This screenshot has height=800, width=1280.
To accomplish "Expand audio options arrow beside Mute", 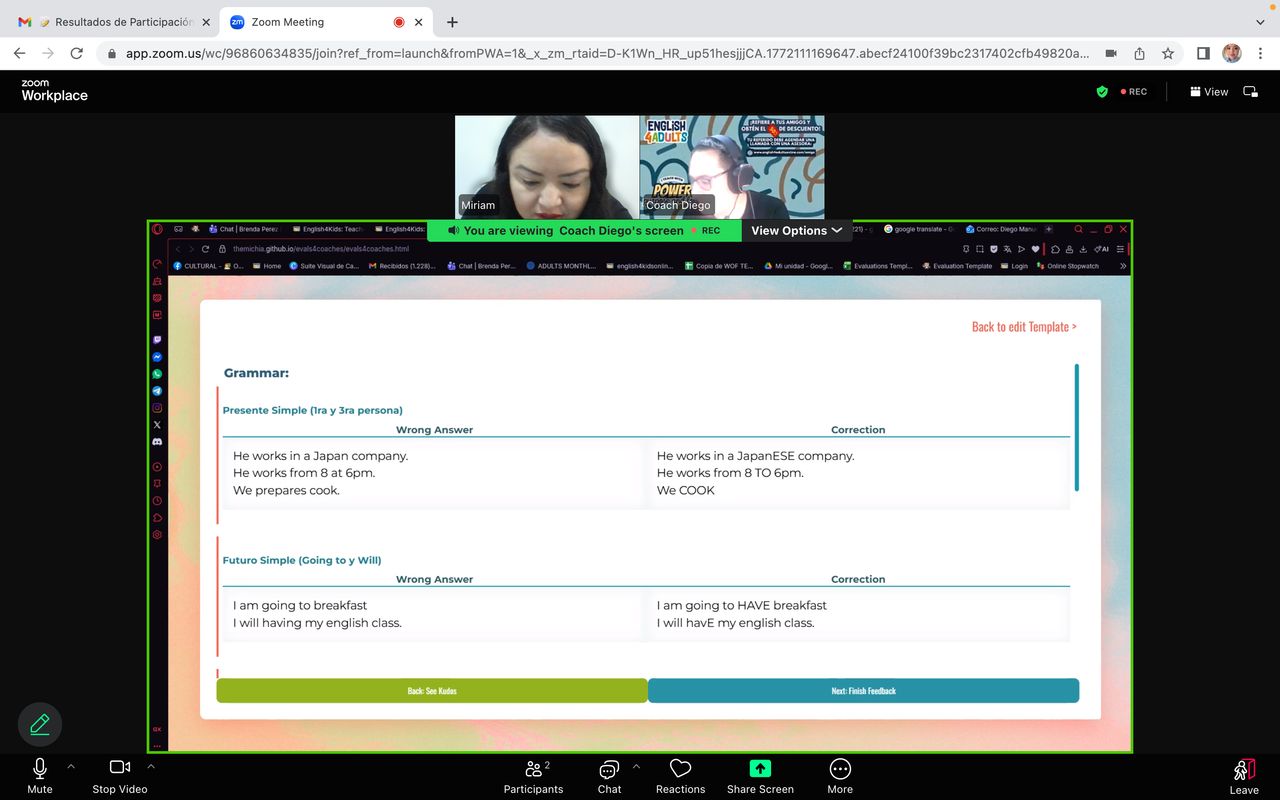I will click(x=71, y=767).
